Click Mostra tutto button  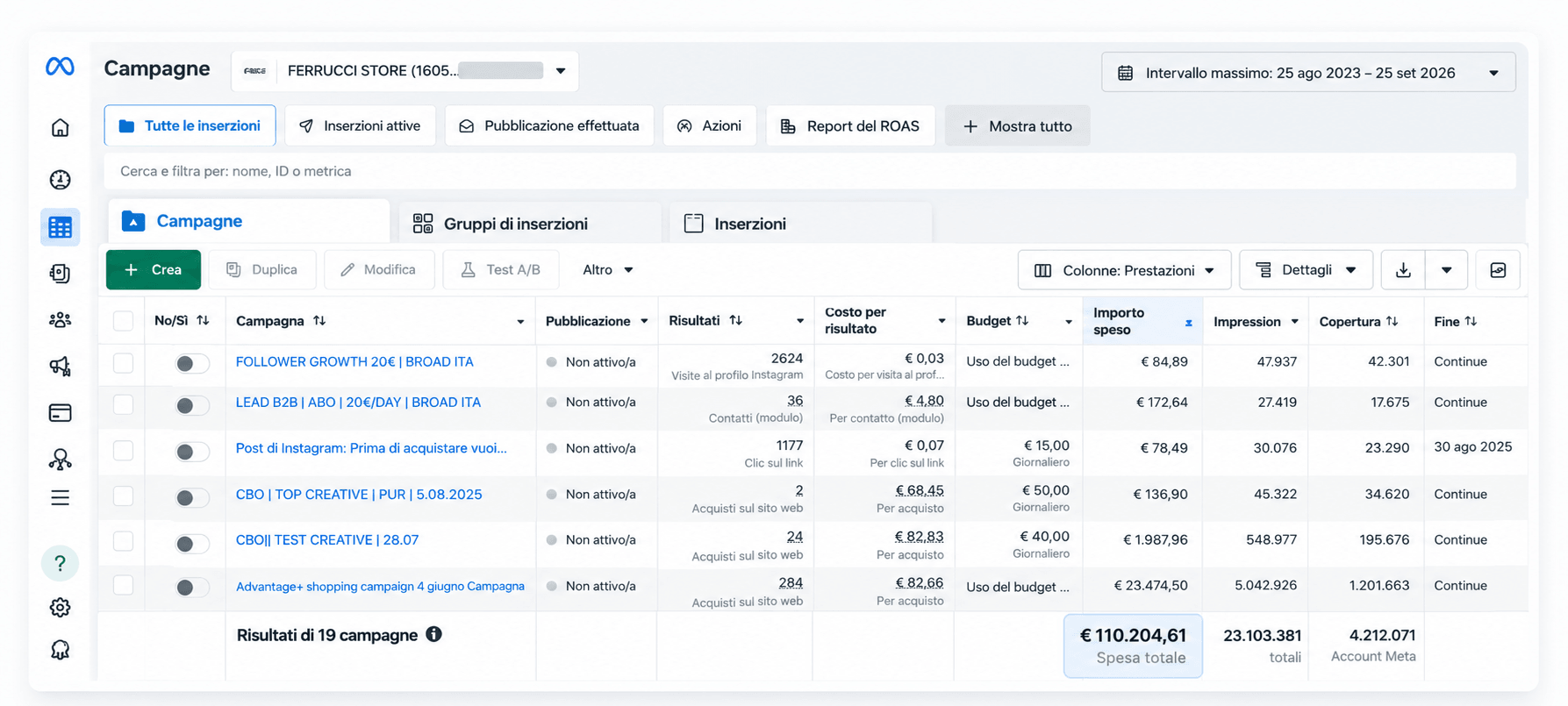pos(1018,126)
